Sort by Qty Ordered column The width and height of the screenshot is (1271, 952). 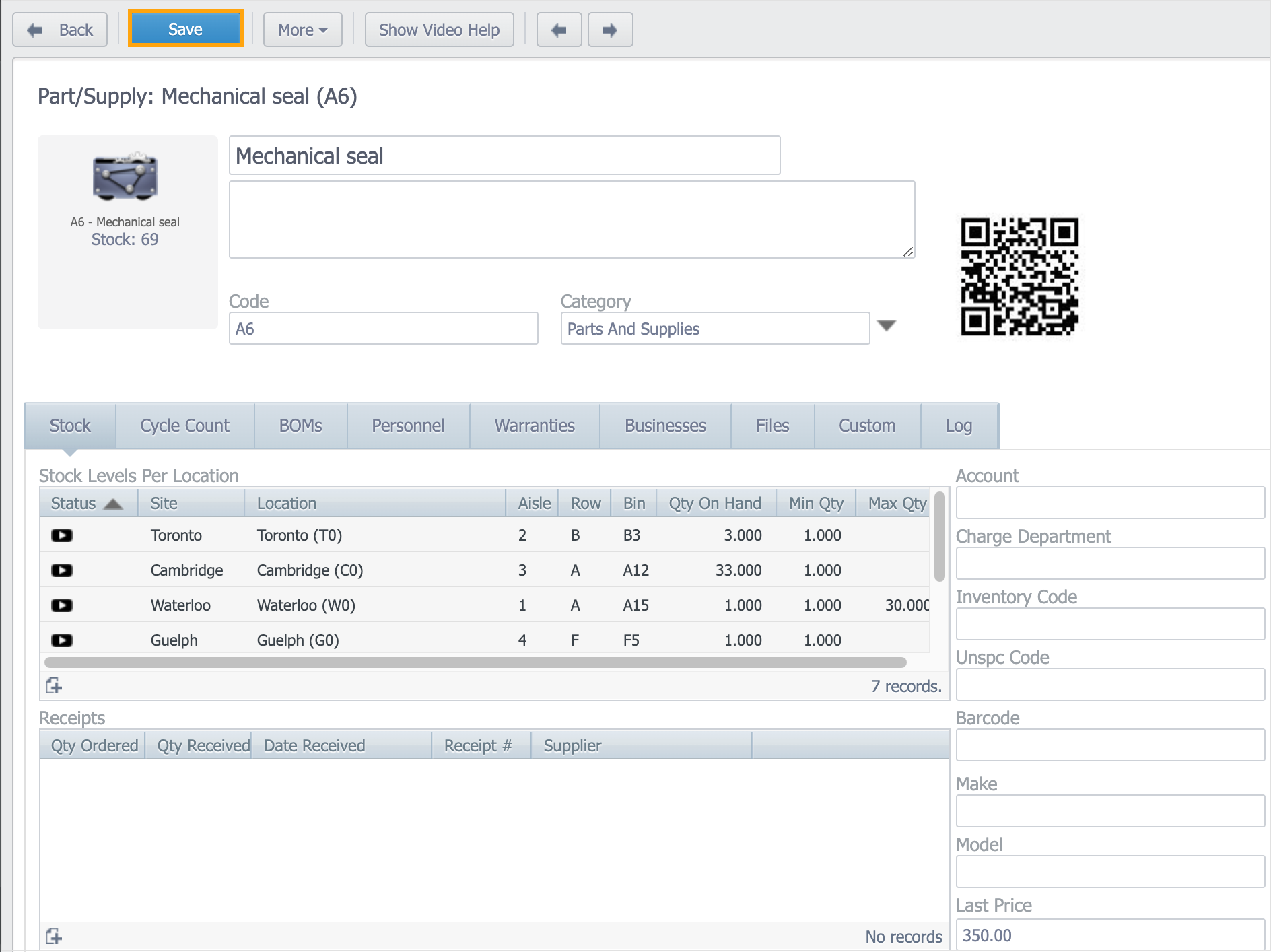(93, 745)
